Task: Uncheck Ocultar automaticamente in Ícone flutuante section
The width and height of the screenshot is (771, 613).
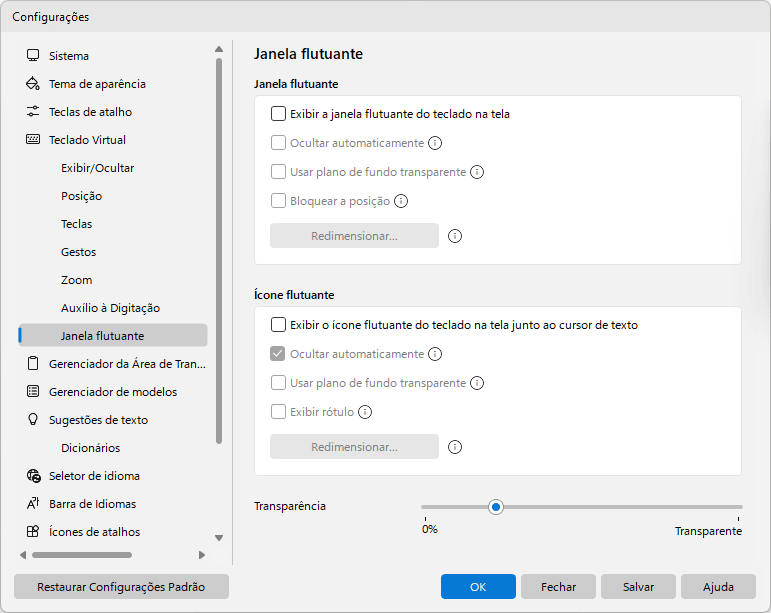Action: click(278, 354)
